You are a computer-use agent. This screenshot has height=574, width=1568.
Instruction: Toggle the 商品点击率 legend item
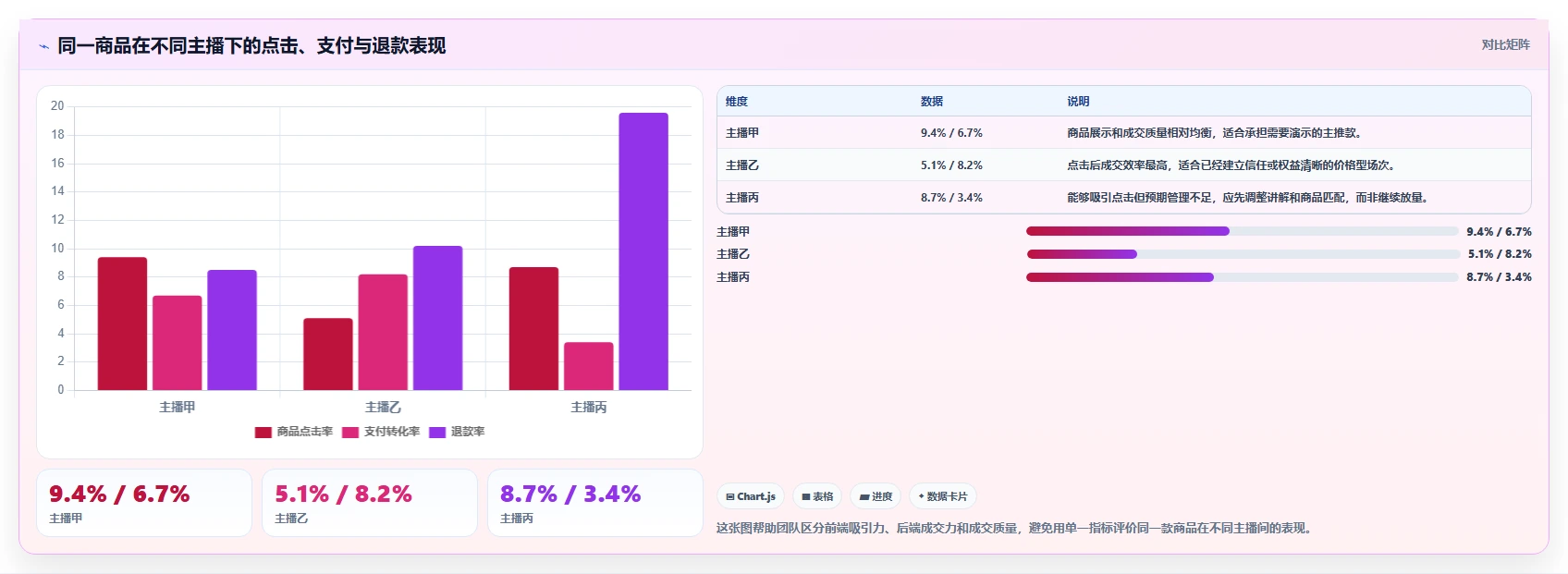tap(294, 432)
